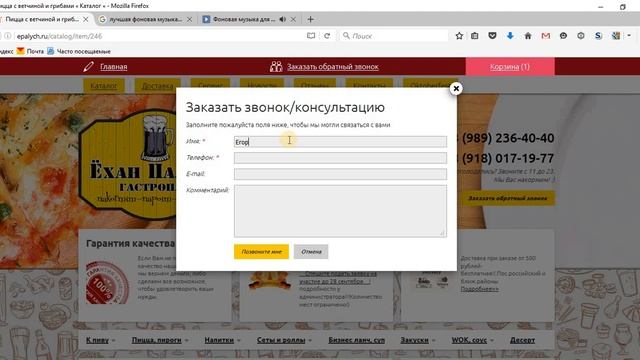
Task: Open the bookmarks library icon
Action: (x=475, y=36)
